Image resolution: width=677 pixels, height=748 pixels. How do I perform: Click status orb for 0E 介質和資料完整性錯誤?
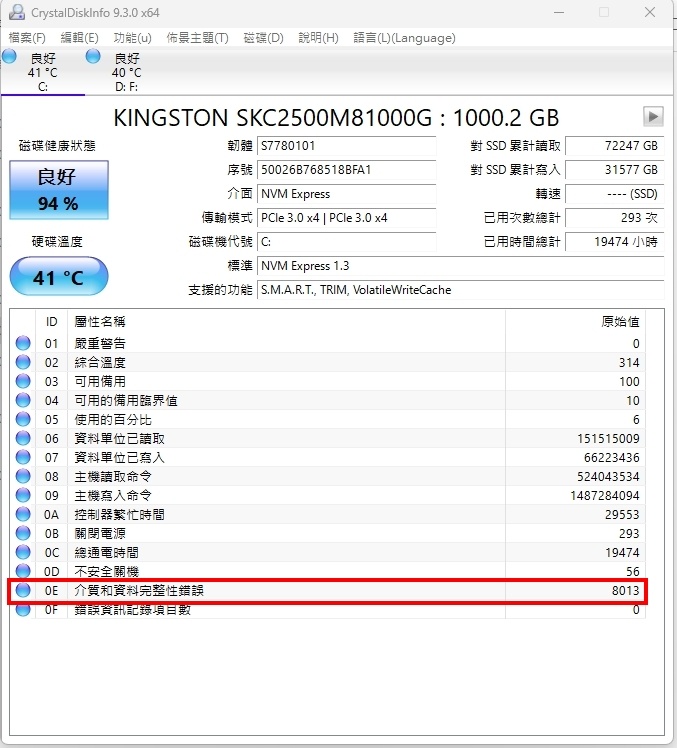[x=23, y=591]
